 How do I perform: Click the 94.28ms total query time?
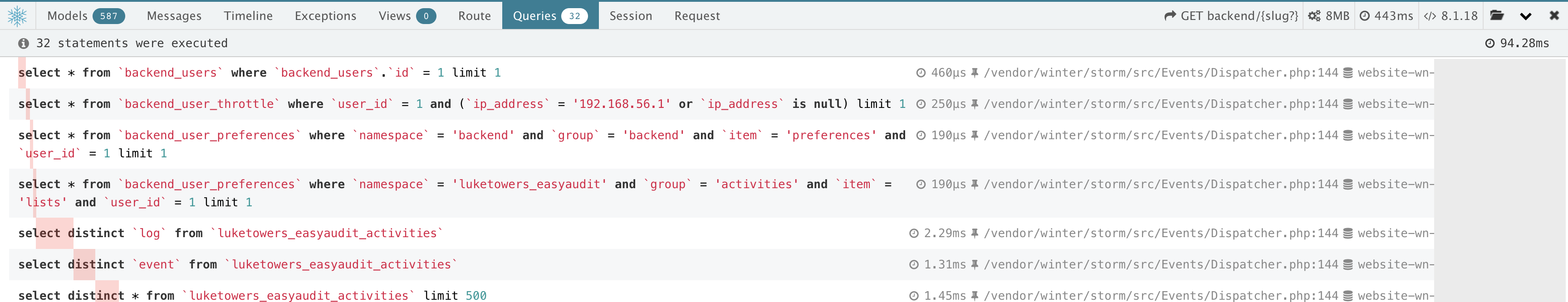click(1524, 43)
